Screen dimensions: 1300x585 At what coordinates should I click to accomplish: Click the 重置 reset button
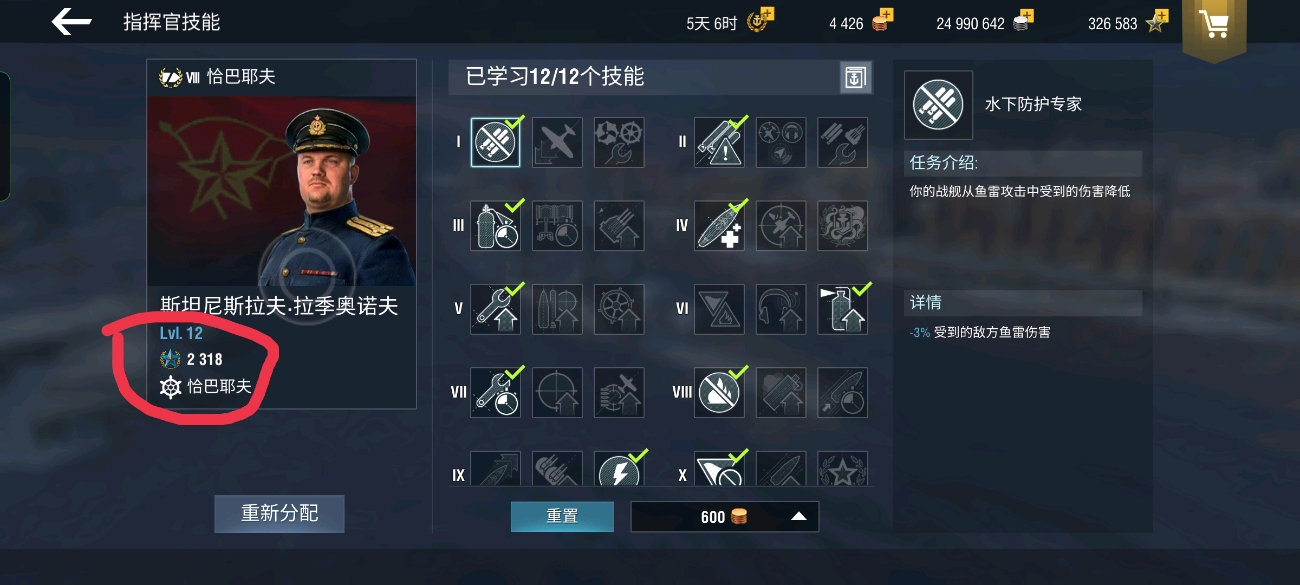[562, 516]
